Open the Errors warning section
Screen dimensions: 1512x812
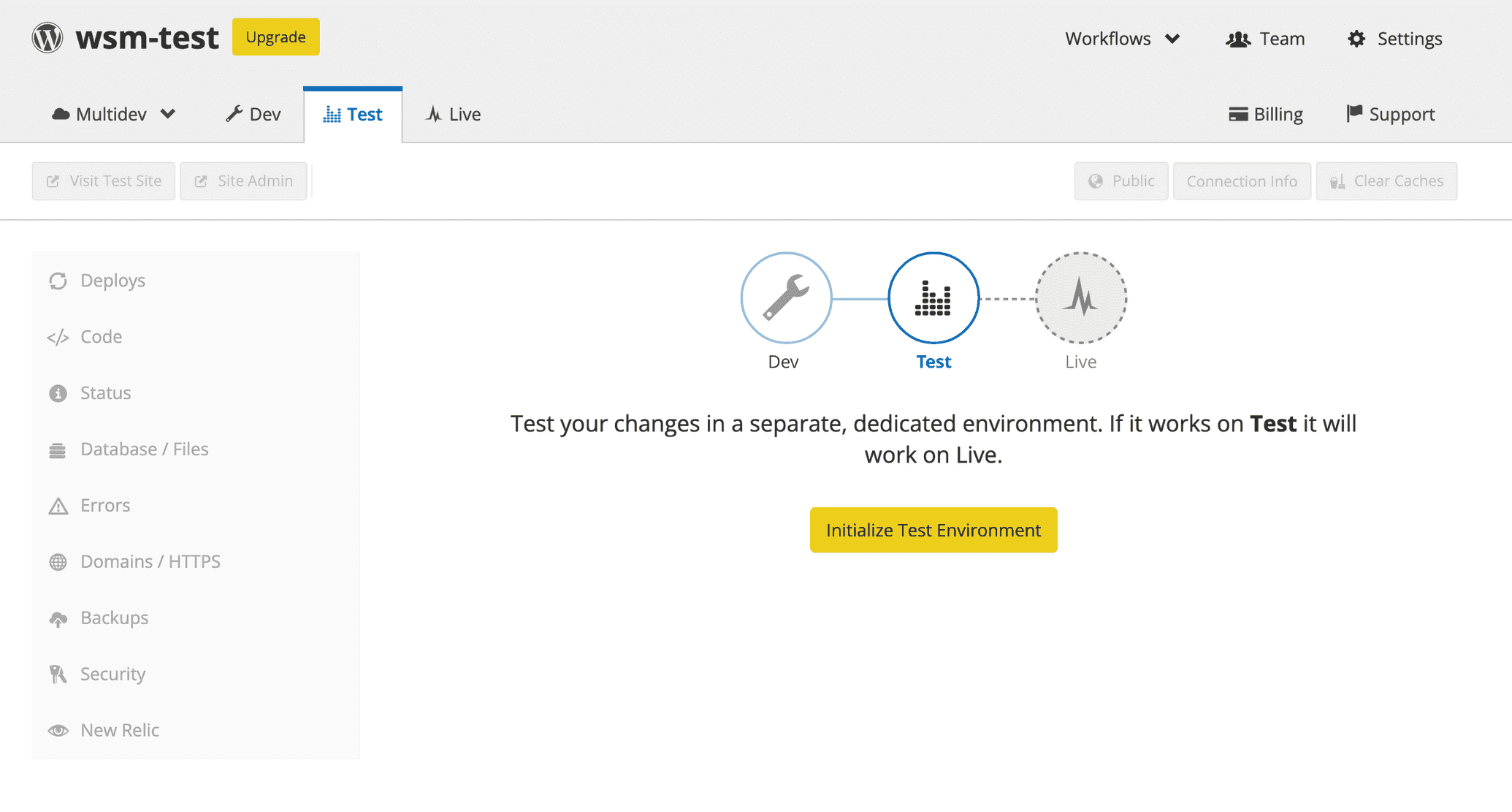[x=58, y=505]
